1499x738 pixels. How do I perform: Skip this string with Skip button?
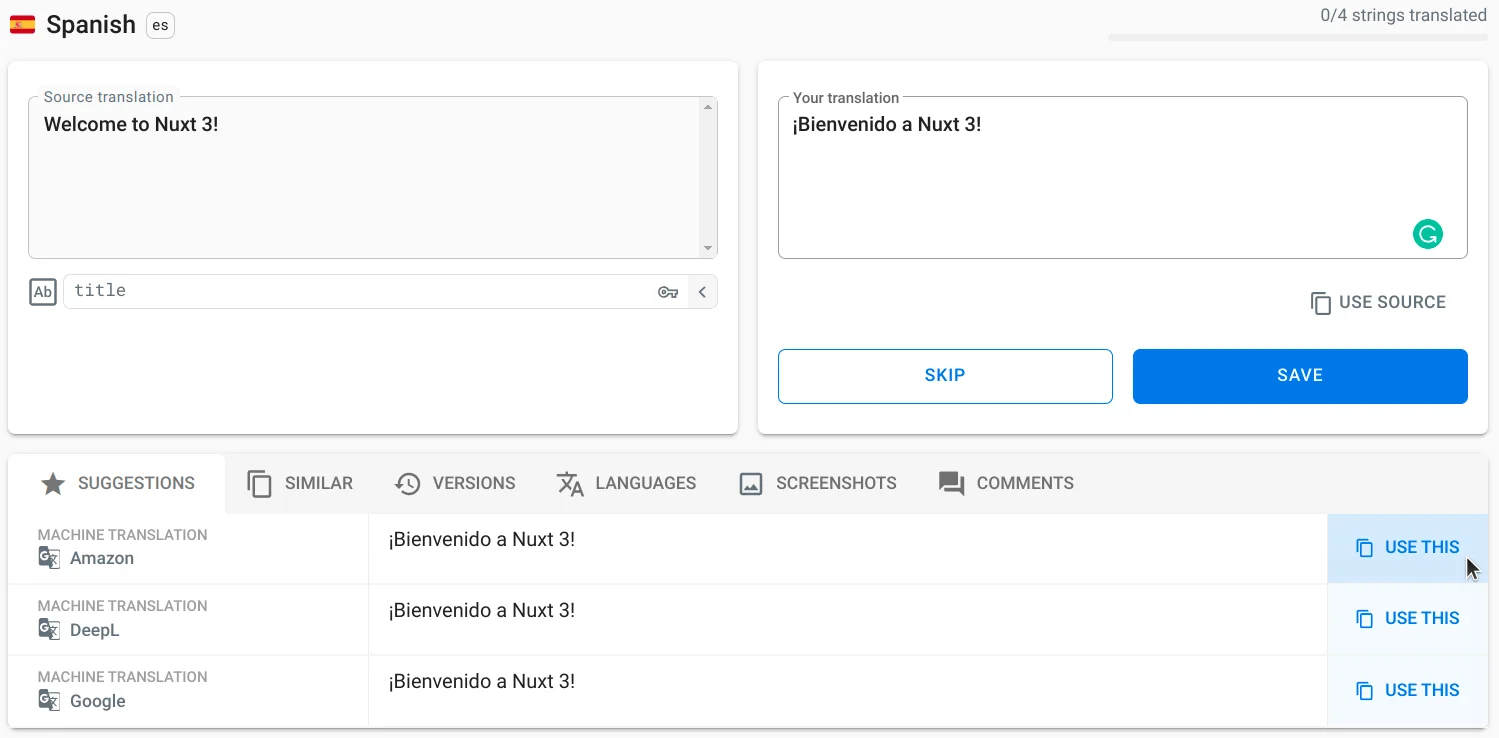(x=945, y=376)
